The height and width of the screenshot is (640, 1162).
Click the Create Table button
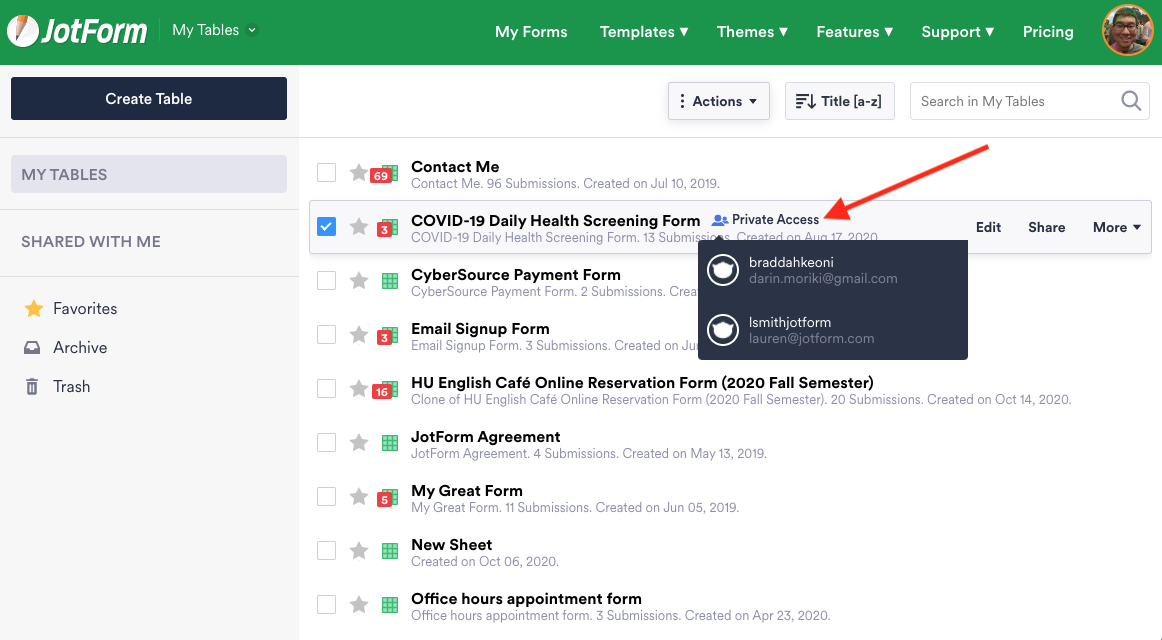[149, 99]
